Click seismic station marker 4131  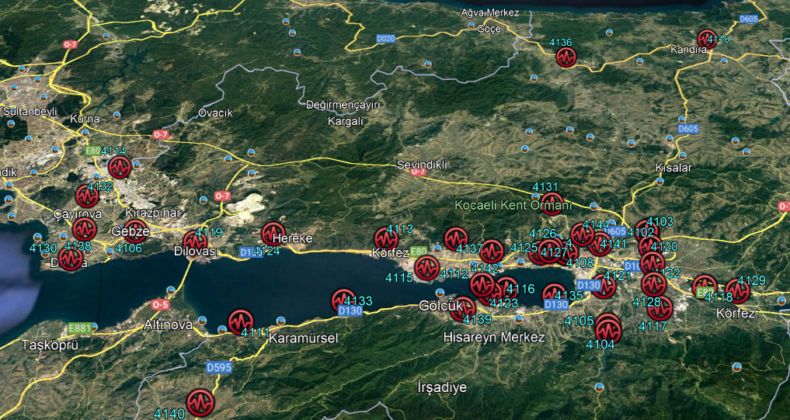(551, 203)
